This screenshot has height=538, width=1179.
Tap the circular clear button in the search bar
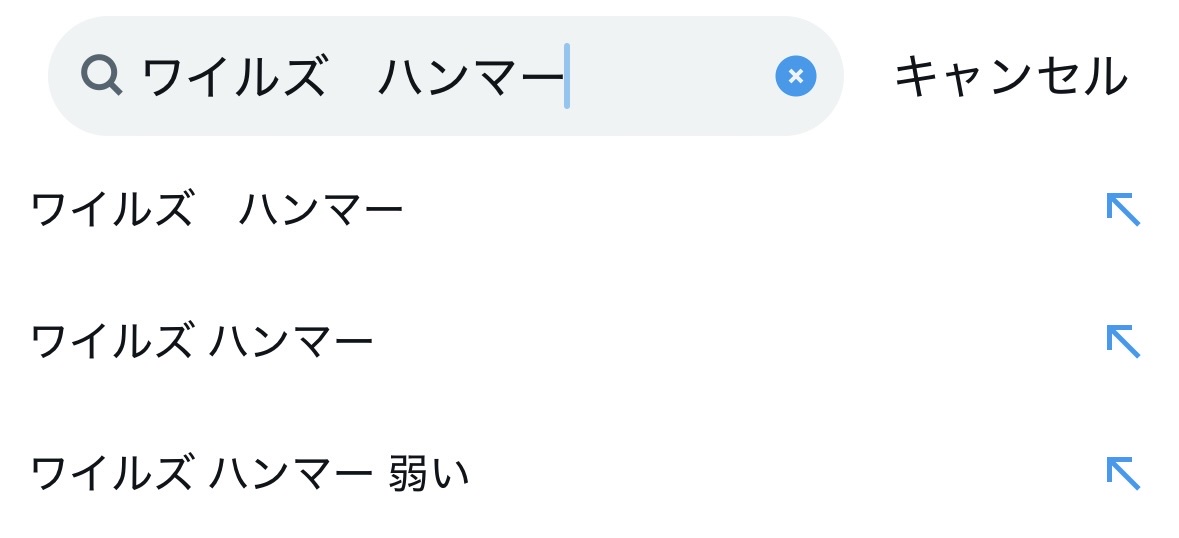click(x=796, y=76)
